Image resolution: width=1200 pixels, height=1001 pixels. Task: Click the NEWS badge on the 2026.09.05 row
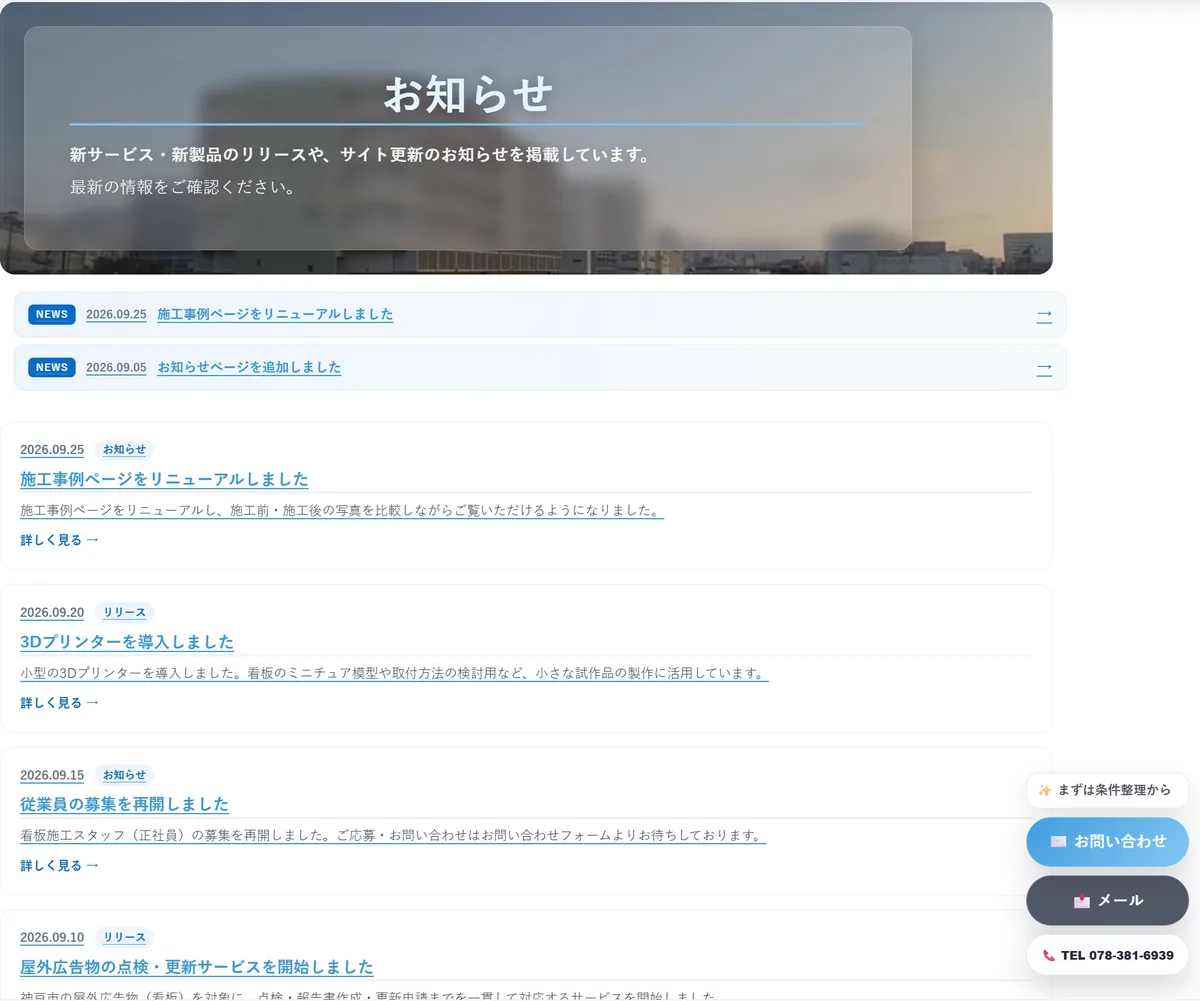coord(52,367)
